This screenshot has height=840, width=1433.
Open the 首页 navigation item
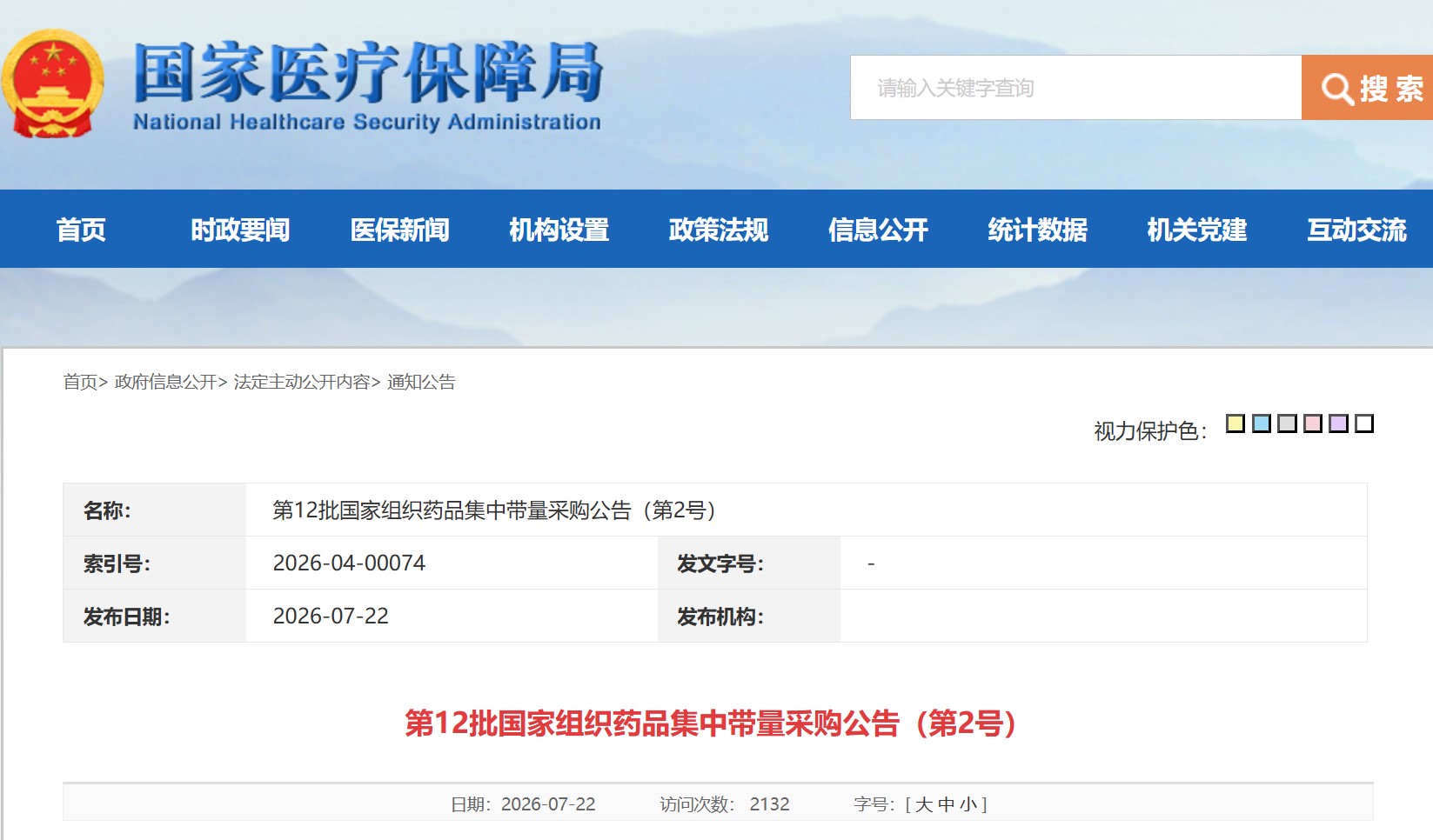point(81,230)
